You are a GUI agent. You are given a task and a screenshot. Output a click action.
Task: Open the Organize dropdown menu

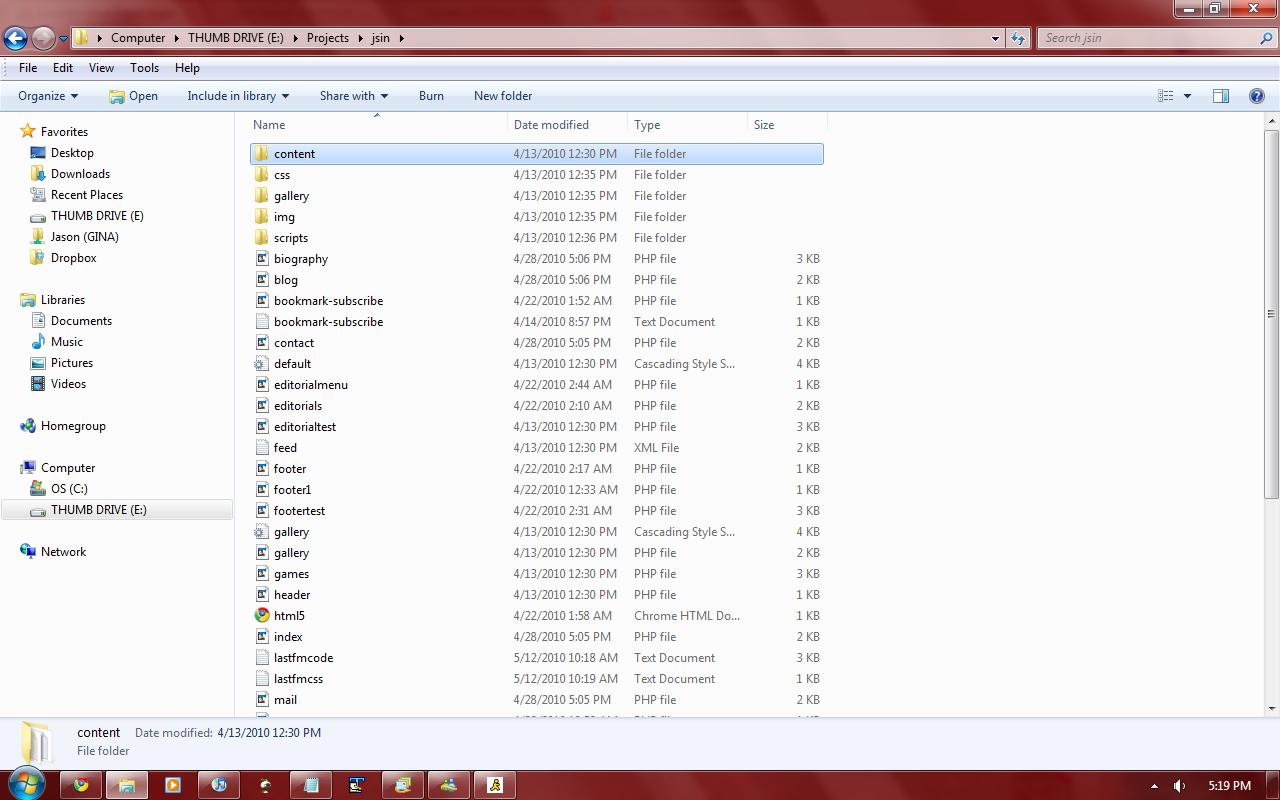(48, 96)
